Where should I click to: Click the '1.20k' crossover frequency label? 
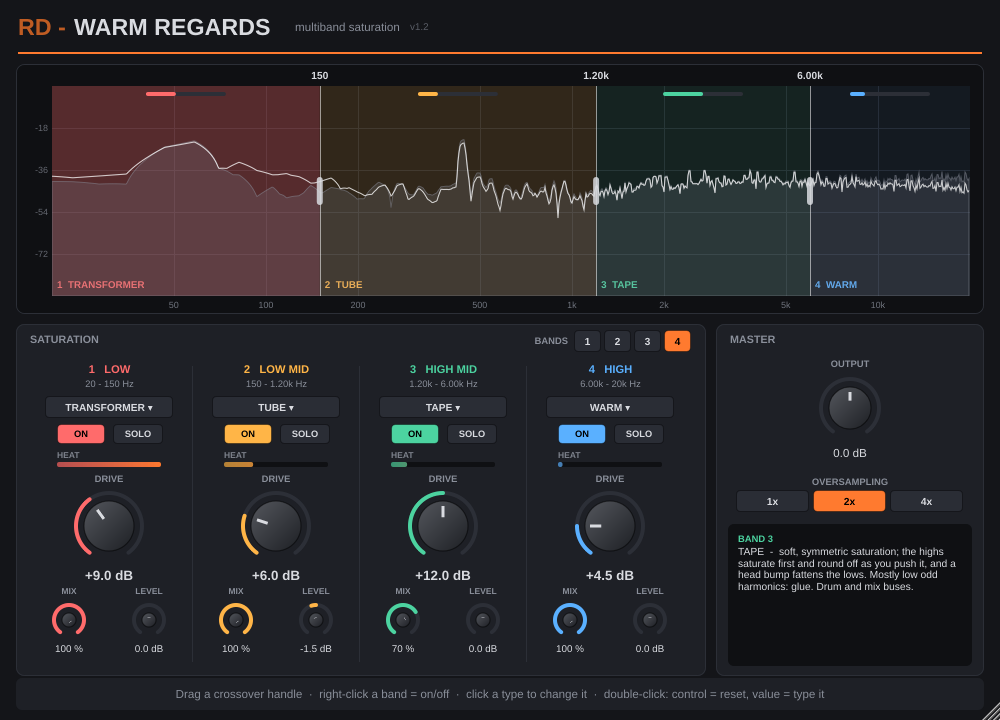596,75
